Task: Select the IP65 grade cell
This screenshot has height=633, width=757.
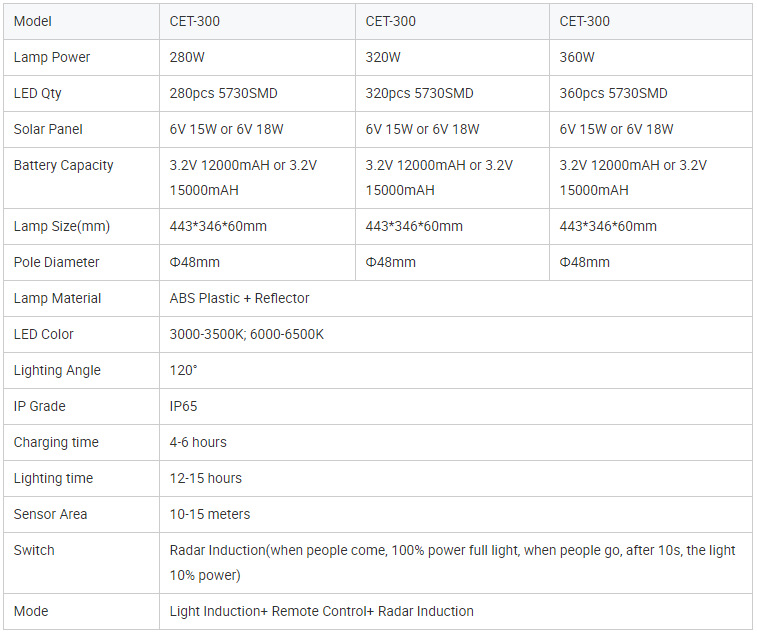Action: point(456,407)
